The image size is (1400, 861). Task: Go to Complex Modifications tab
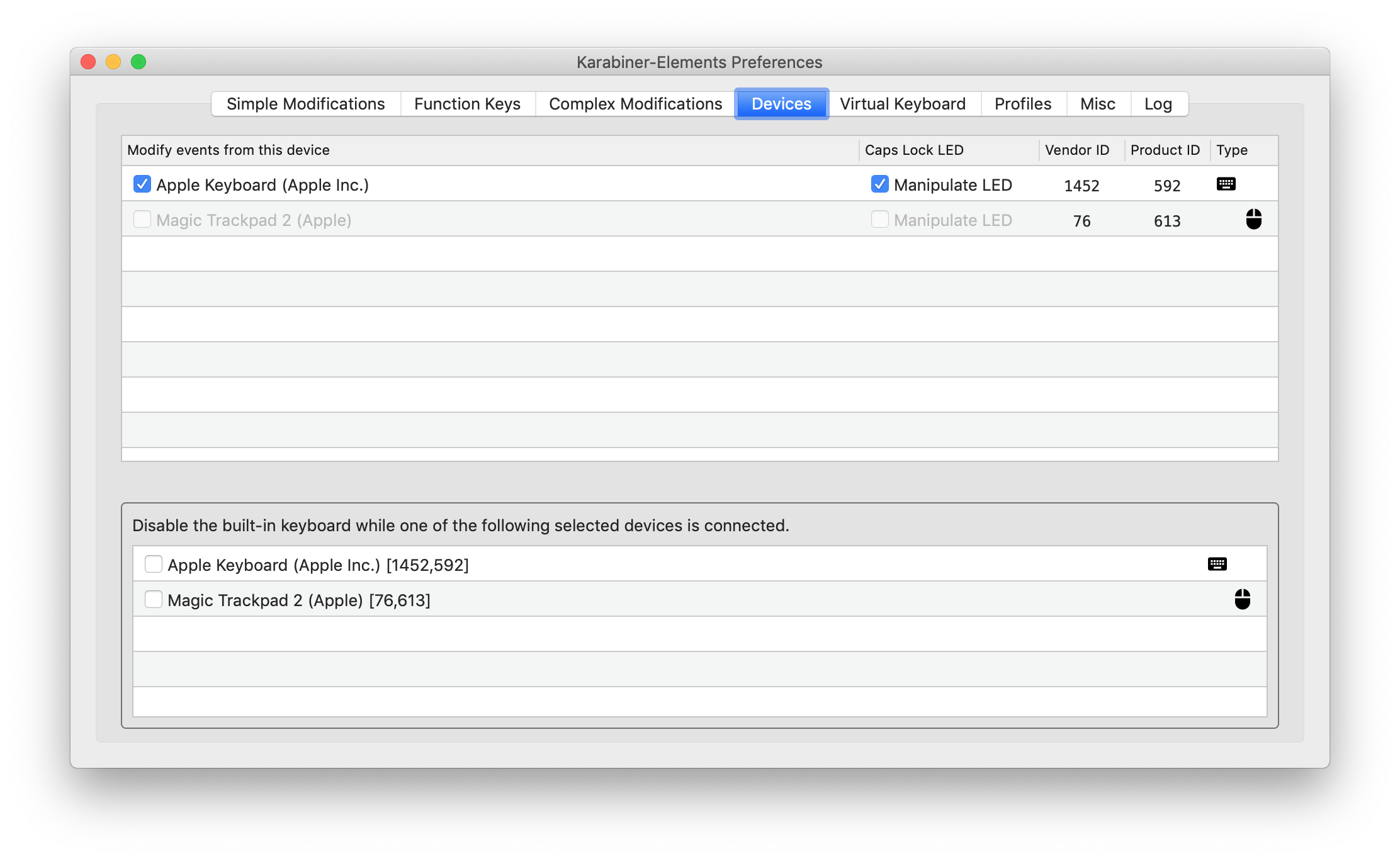(x=635, y=104)
